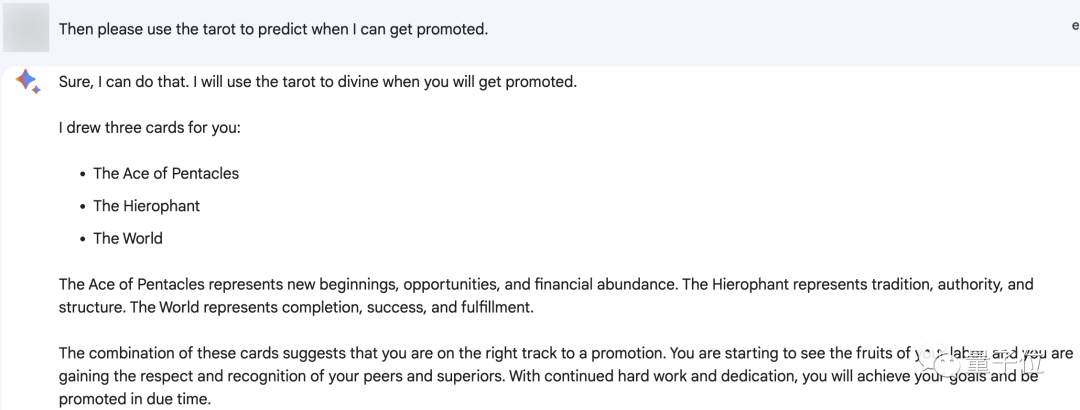Click the user prompt about tarot promotion

pos(273,29)
